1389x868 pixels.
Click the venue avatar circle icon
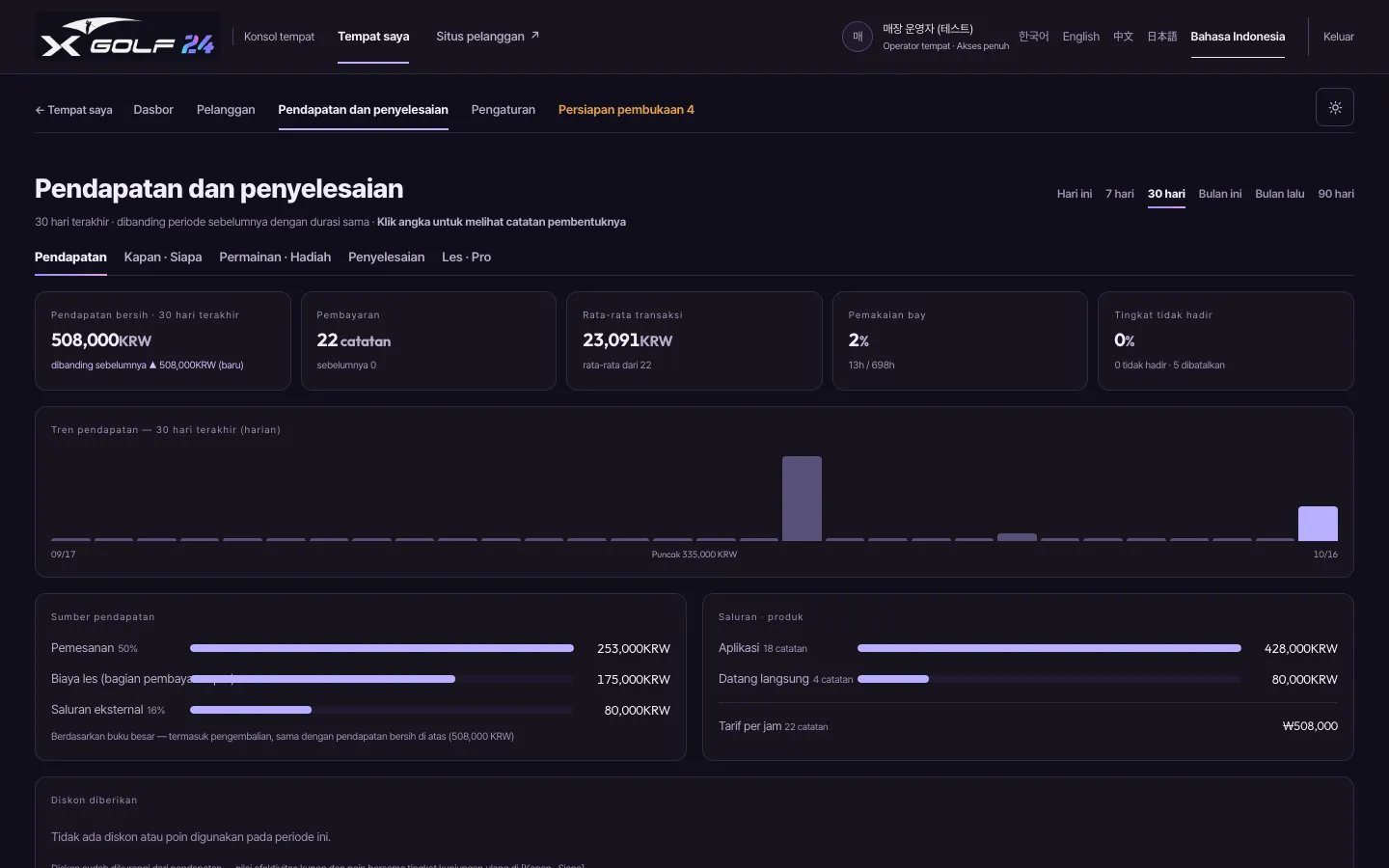(858, 37)
